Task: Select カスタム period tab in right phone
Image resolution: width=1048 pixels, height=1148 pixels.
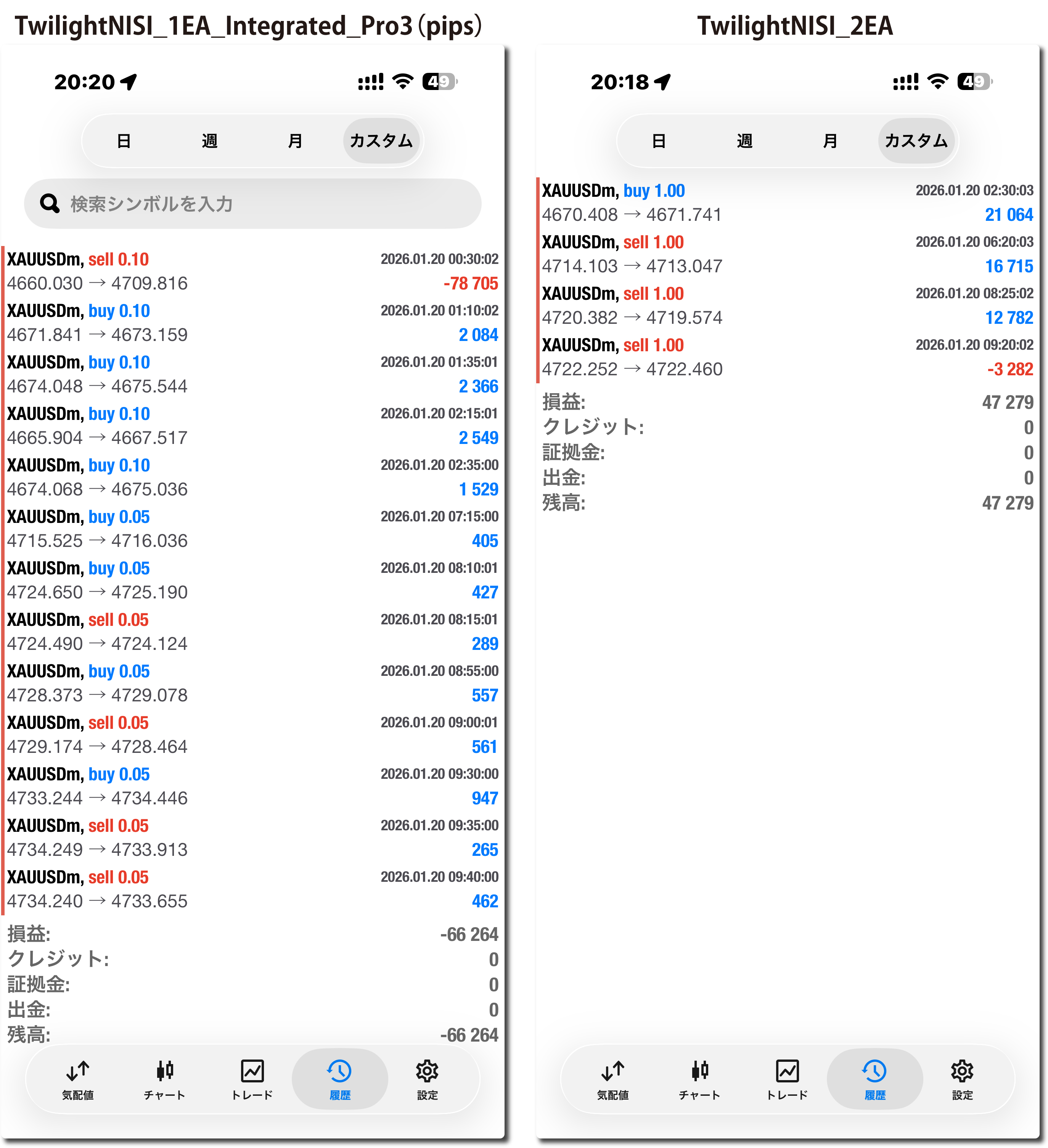Action: 916,141
